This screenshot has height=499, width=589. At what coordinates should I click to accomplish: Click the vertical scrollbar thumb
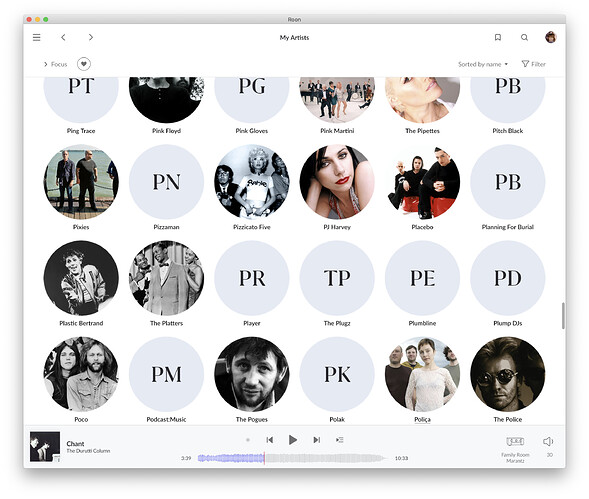click(x=563, y=316)
